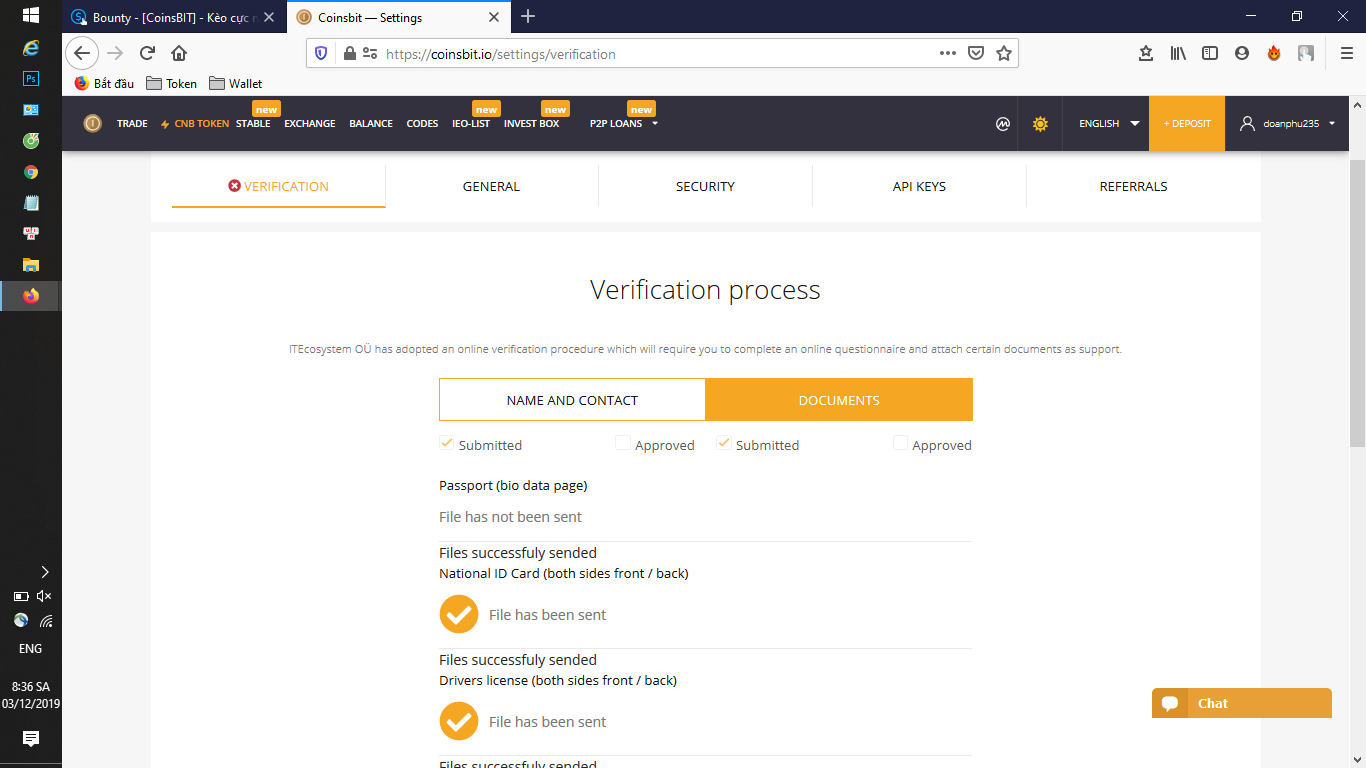Open the page actions three-dot menu
The width and height of the screenshot is (1366, 768).
(948, 53)
